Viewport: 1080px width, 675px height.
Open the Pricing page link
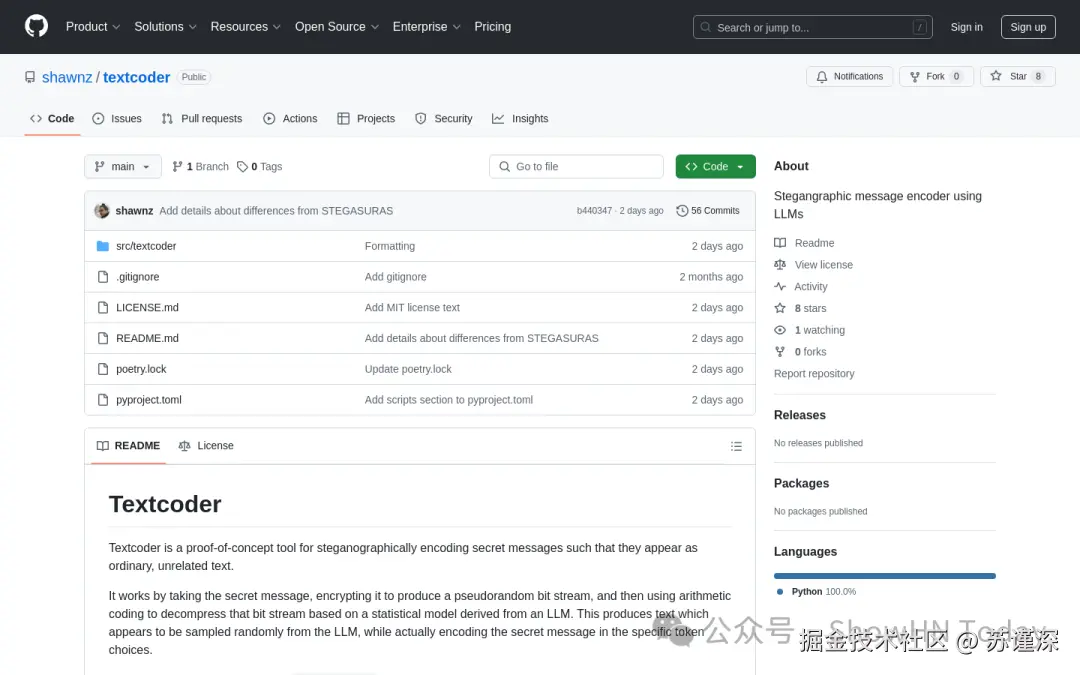[x=492, y=27]
